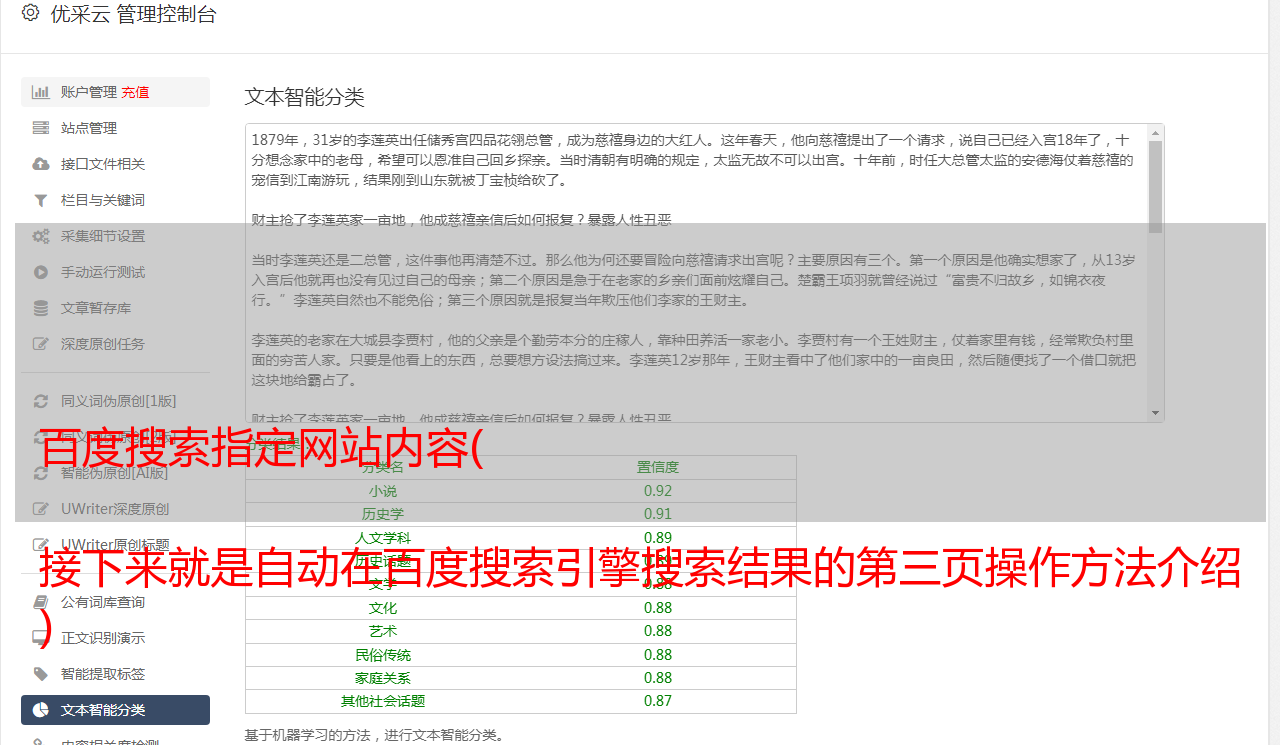This screenshot has height=745, width=1280.
Task: Select the tag icon for 智能提取标签
Action: pyautogui.click(x=41, y=674)
